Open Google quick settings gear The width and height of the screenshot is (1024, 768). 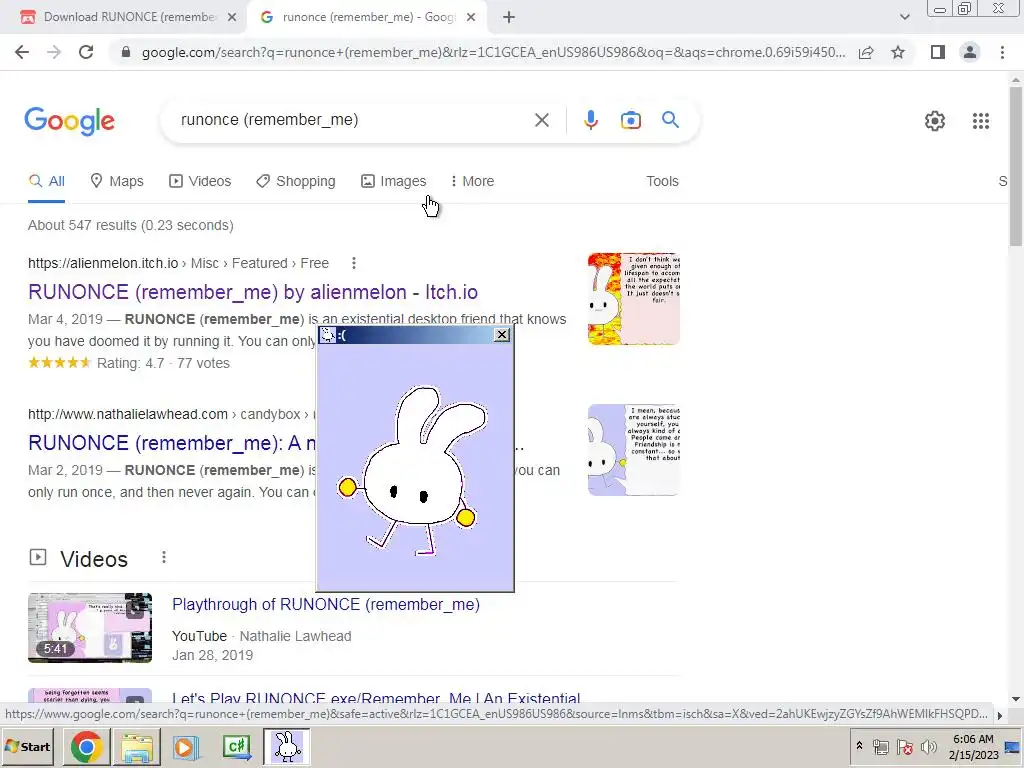(935, 121)
